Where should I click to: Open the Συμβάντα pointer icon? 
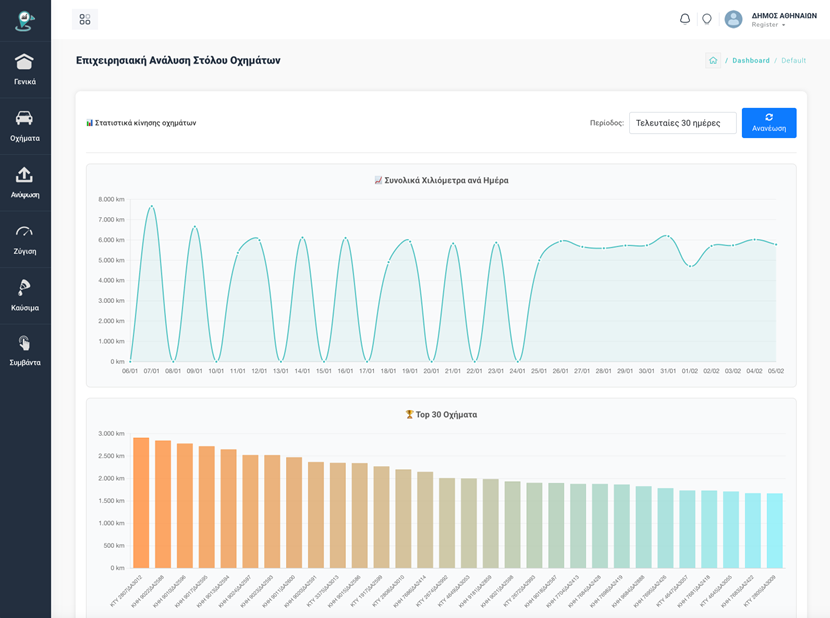click(x=25, y=344)
